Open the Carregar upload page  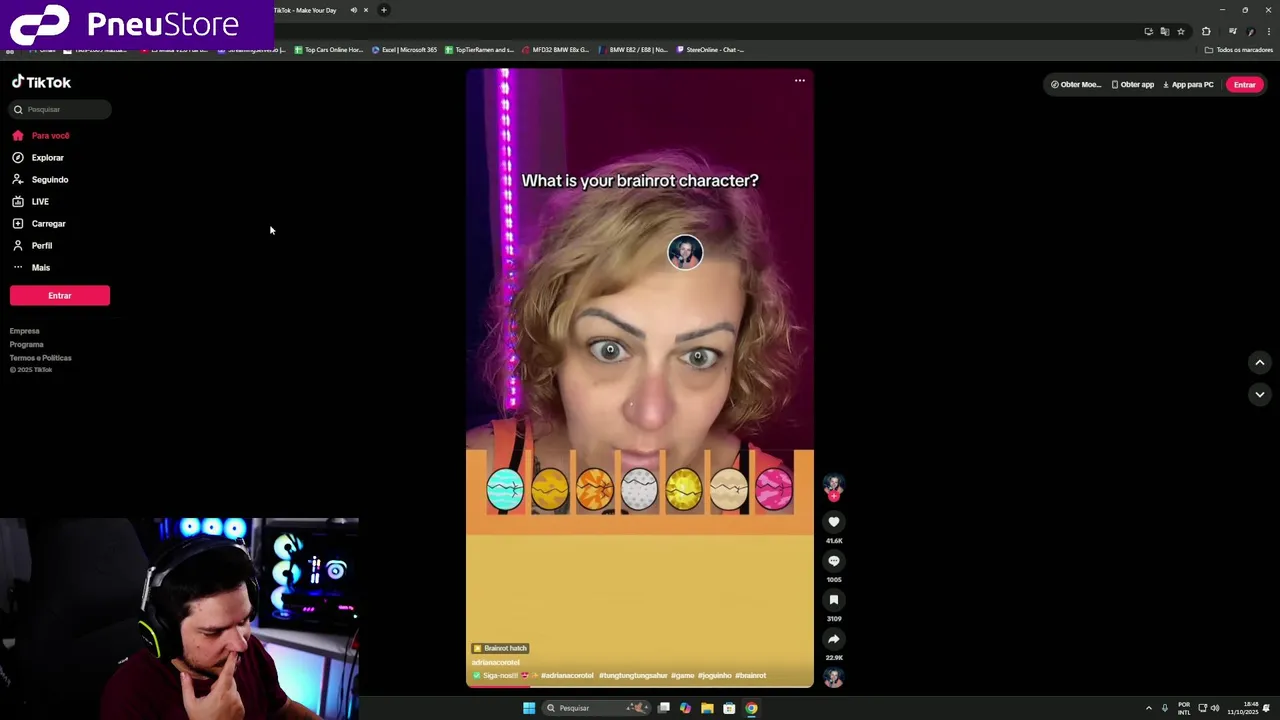[39, 223]
